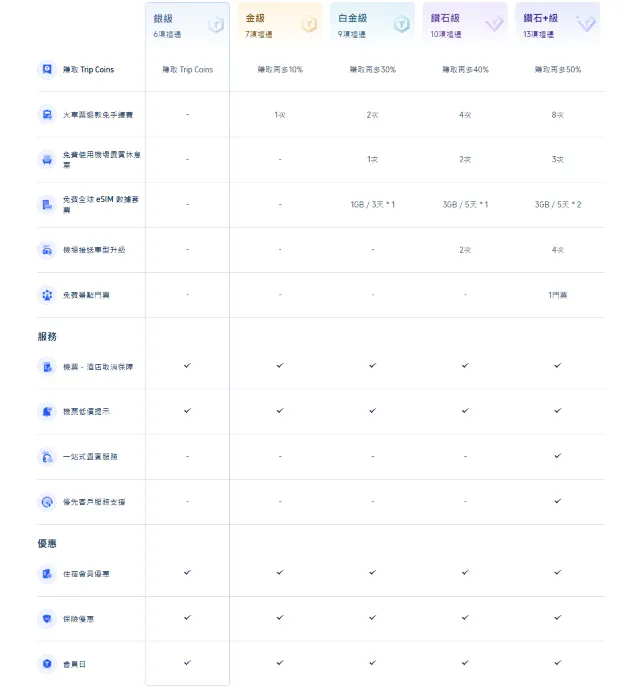Click the one-stop VIP service checkmark for Diamond Plus
Screen dimensions: 640x692
pos(558,456)
